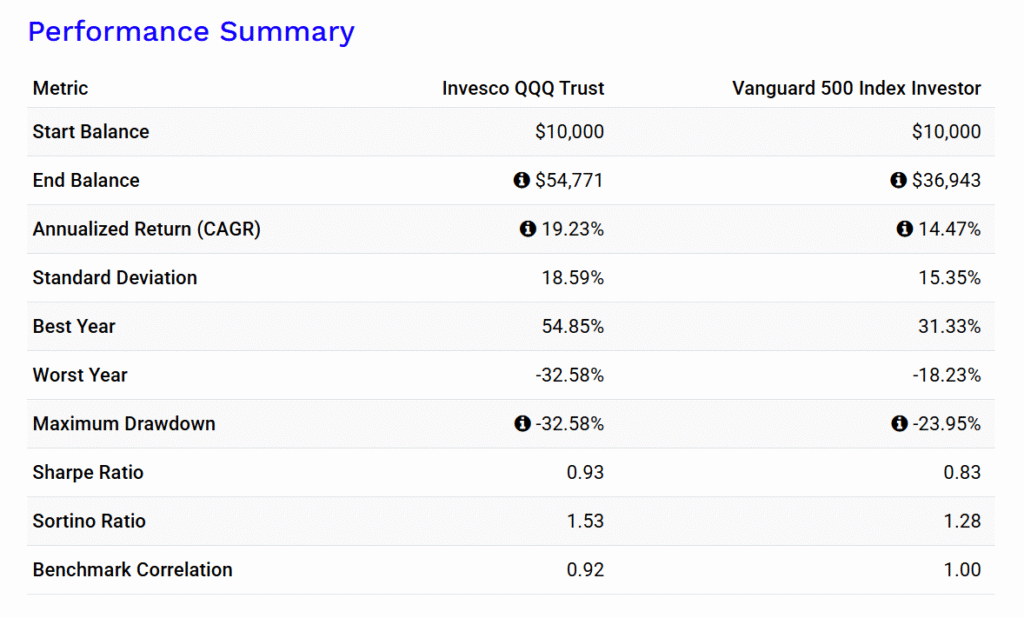Select the Annualized Return (CAGR) label

(x=146, y=229)
